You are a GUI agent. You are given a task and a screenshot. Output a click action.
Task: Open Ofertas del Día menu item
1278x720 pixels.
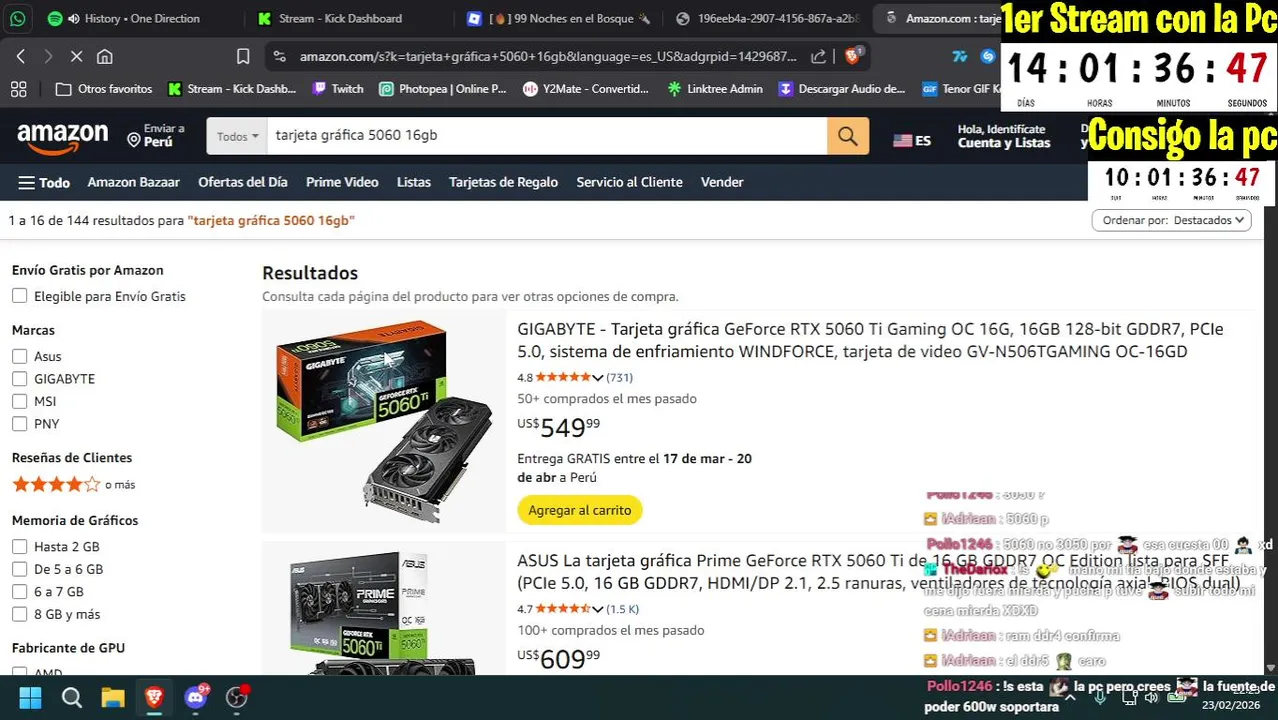click(x=242, y=182)
